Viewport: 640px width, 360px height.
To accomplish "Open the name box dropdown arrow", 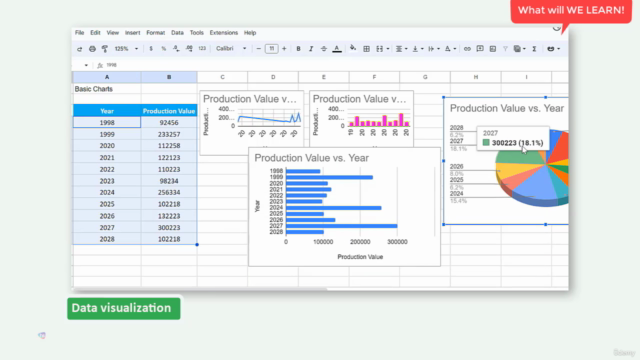I will coord(86,65).
